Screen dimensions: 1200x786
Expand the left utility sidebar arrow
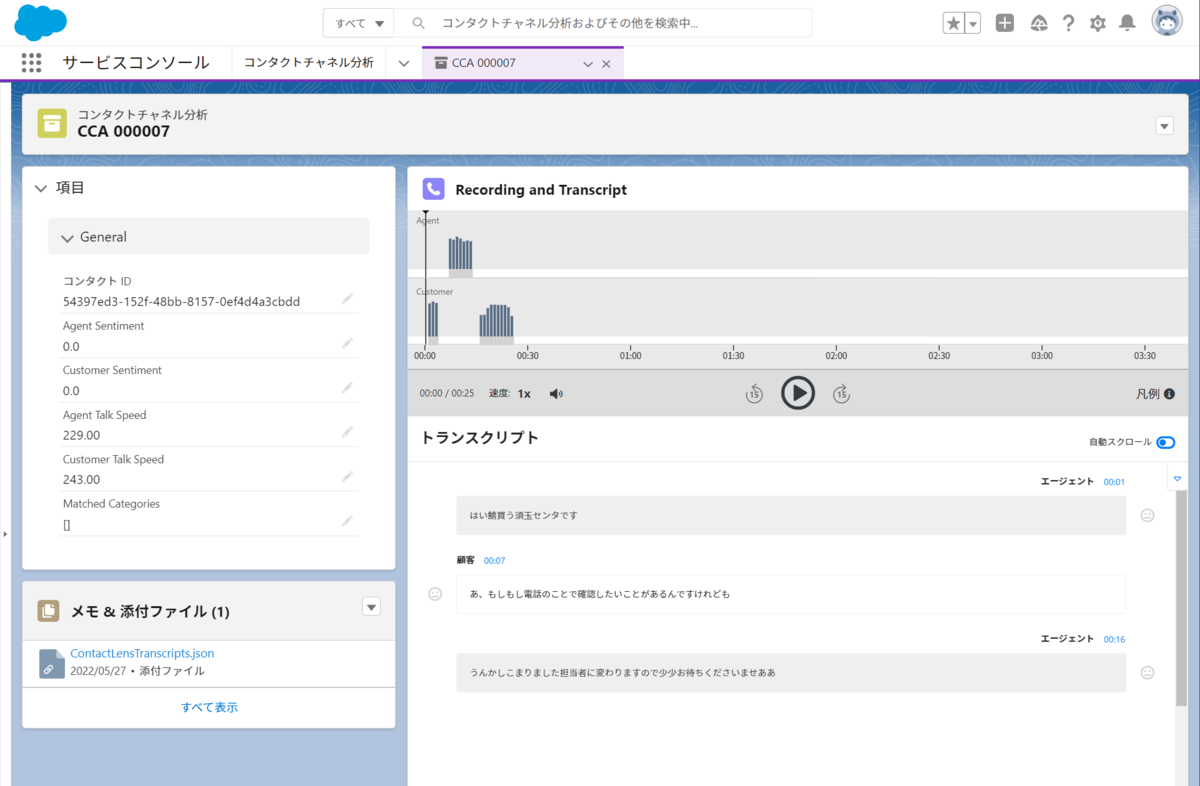(5, 534)
